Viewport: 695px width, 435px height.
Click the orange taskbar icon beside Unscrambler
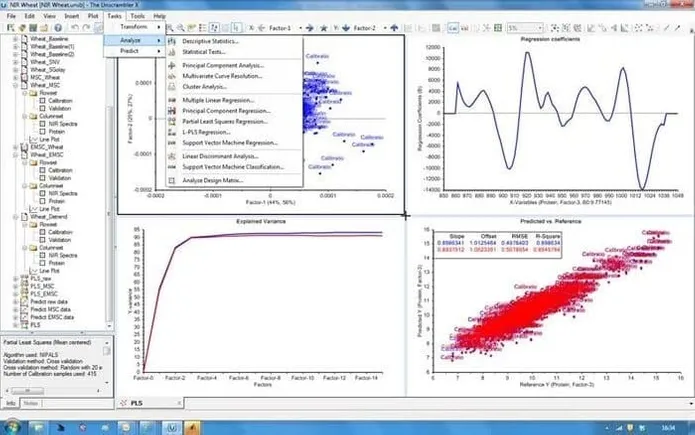pos(192,427)
